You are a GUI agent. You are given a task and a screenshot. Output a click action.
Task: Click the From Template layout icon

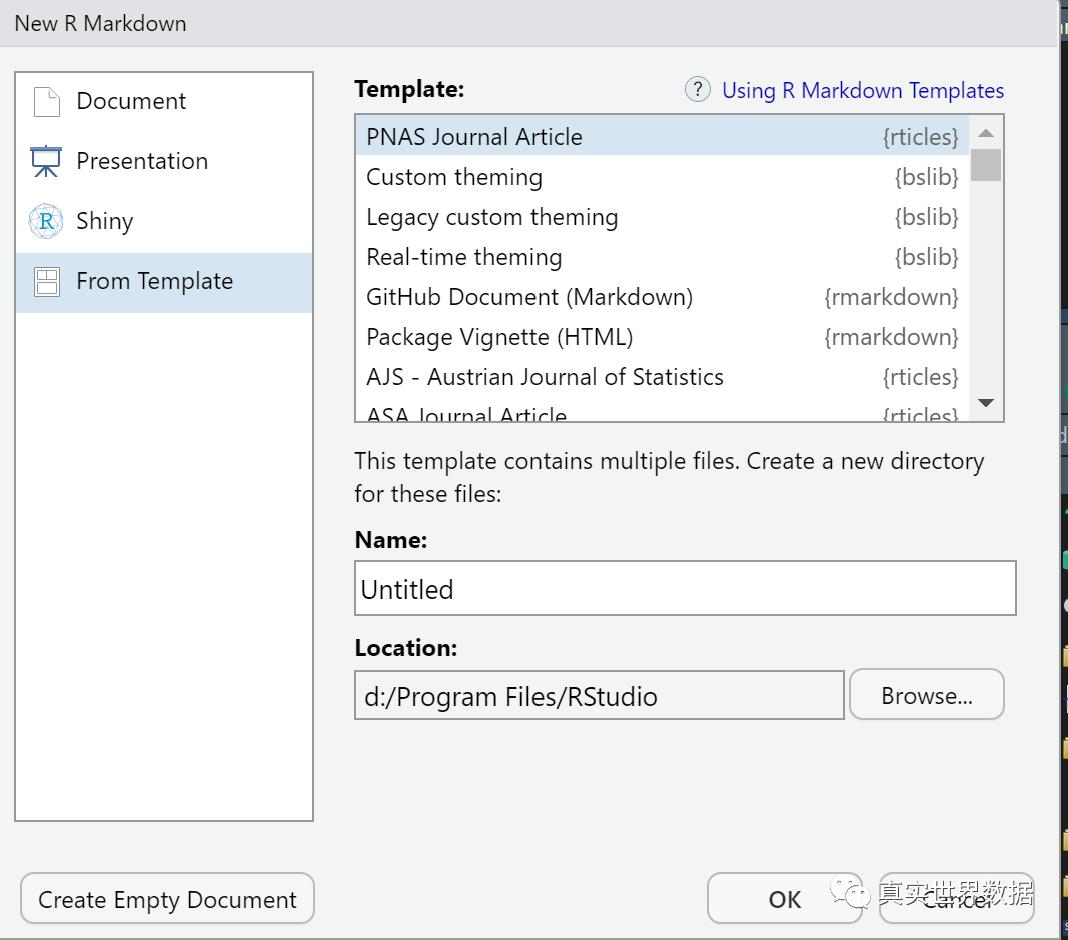tap(46, 282)
